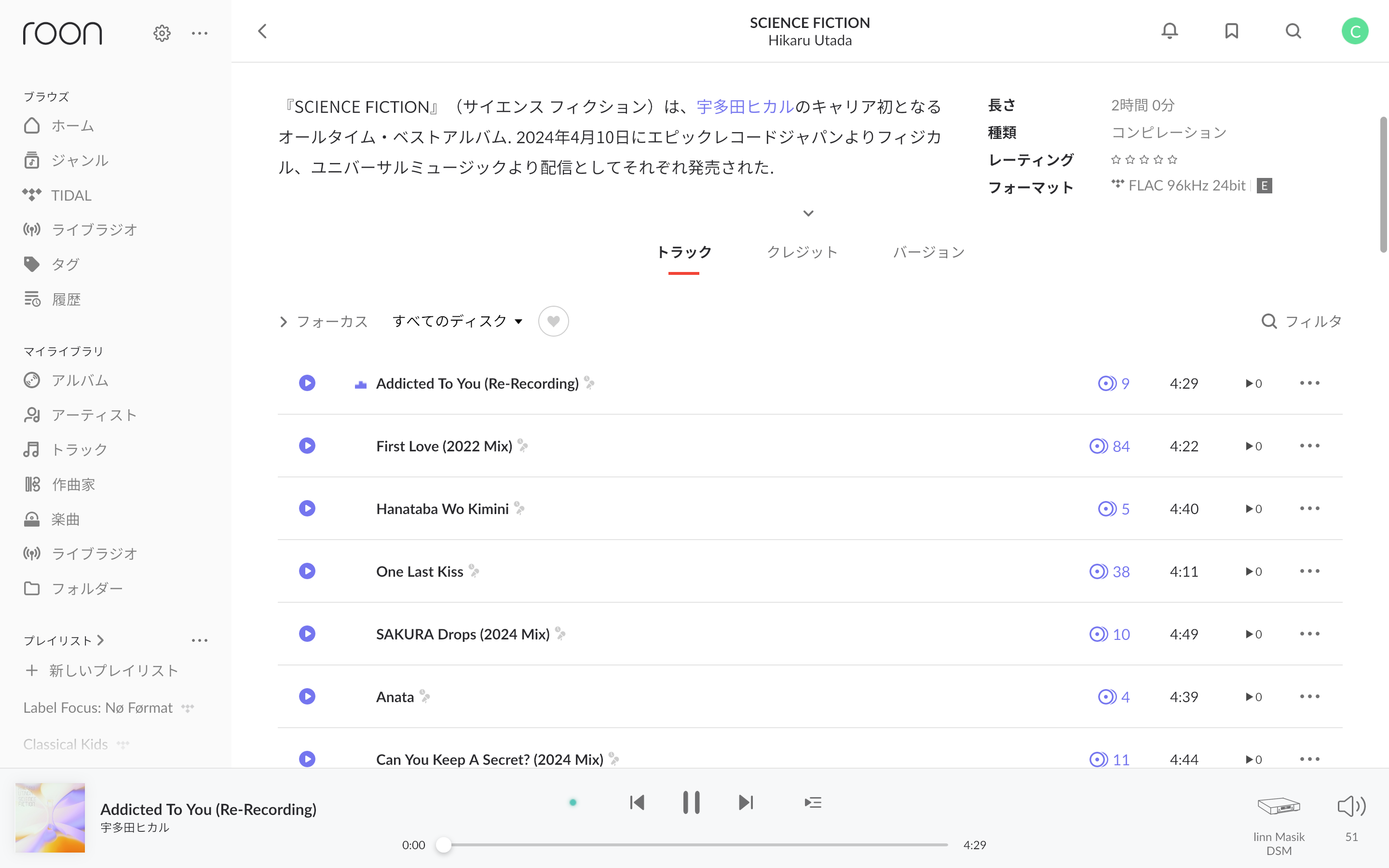Expand the Focus panel

click(323, 322)
